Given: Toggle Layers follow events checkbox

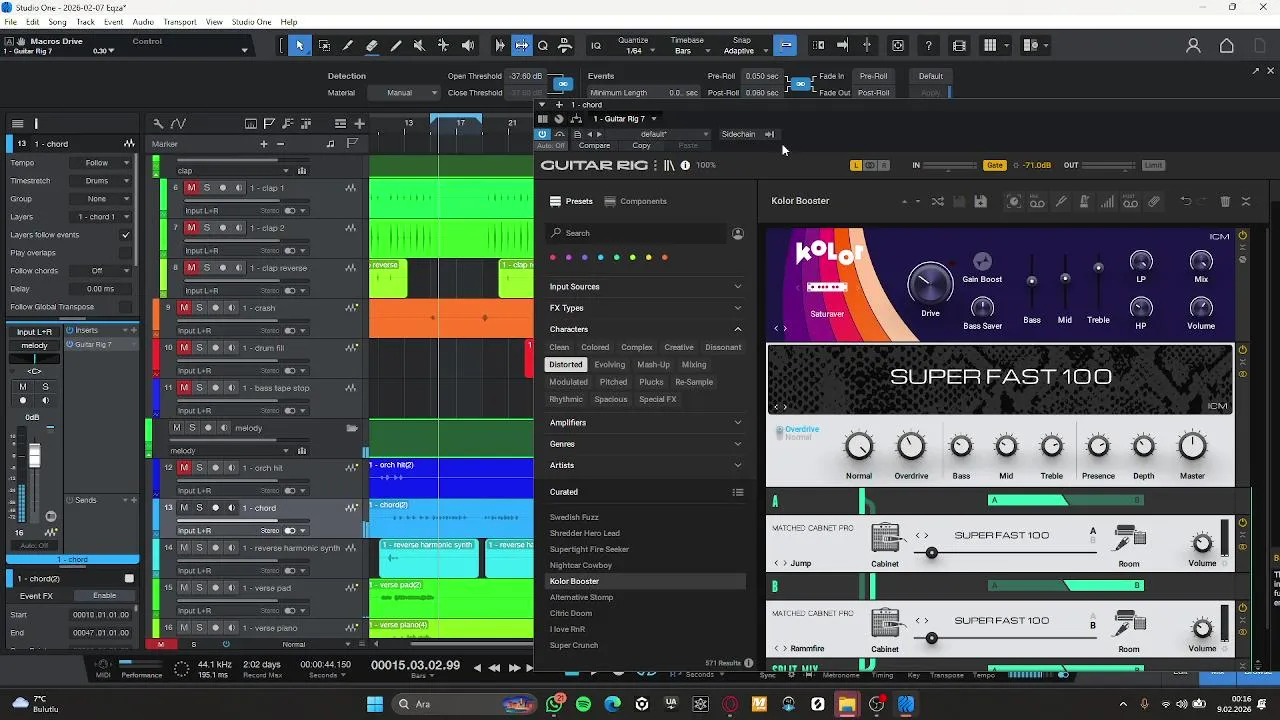Looking at the screenshot, I should click(125, 235).
